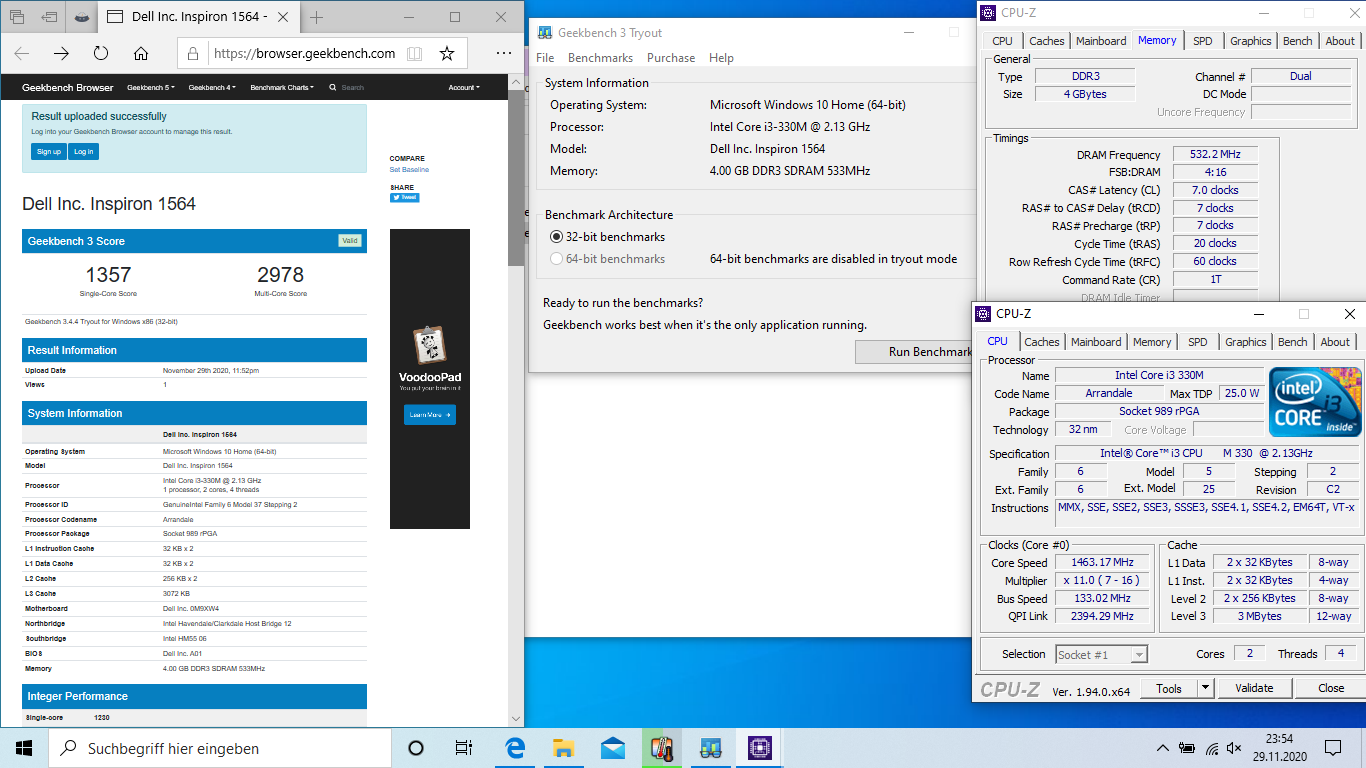Open Task View on taskbar
This screenshot has width=1366, height=768.
[464, 748]
